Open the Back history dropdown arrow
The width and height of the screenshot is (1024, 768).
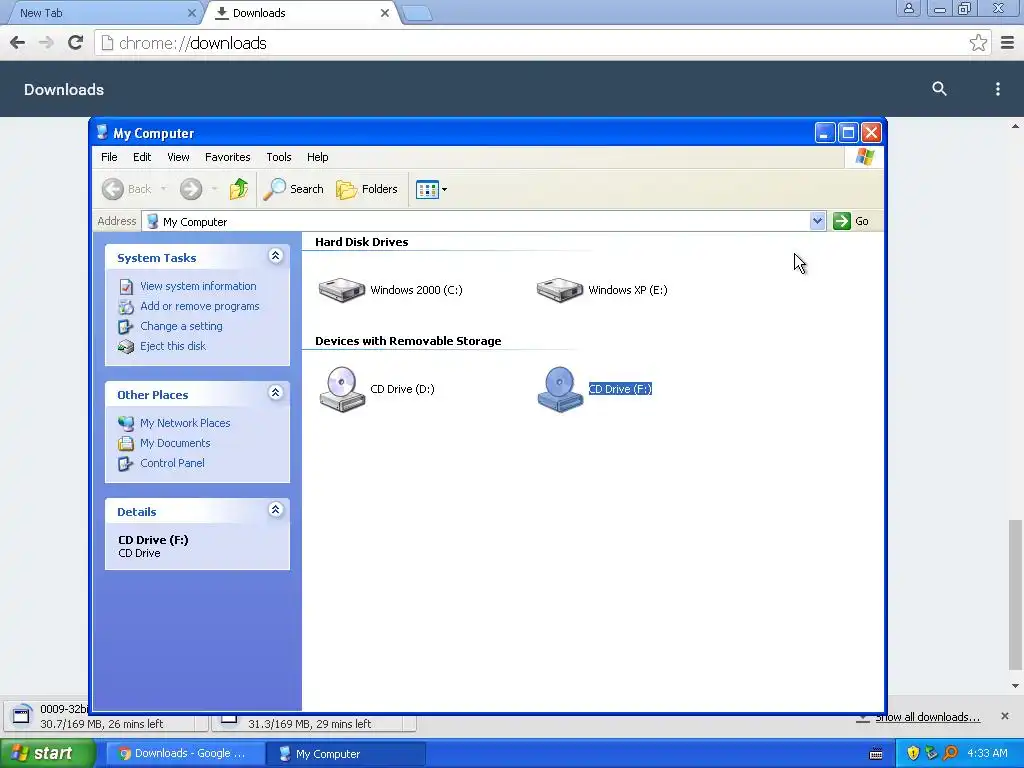point(163,189)
